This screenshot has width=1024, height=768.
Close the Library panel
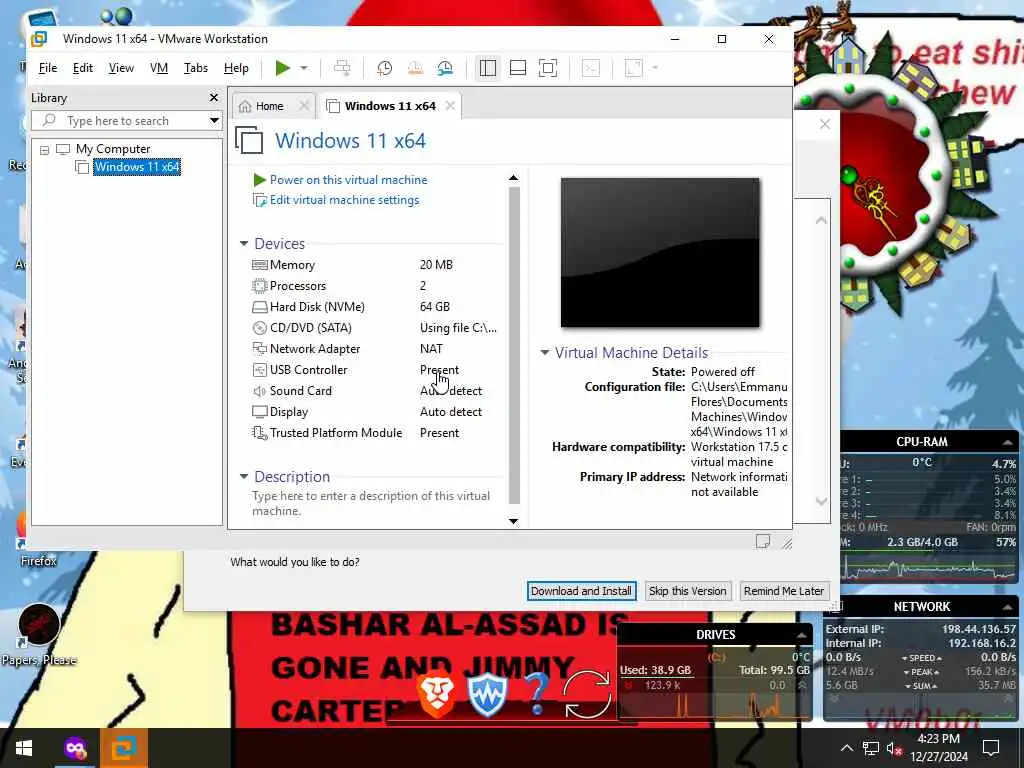tap(214, 97)
